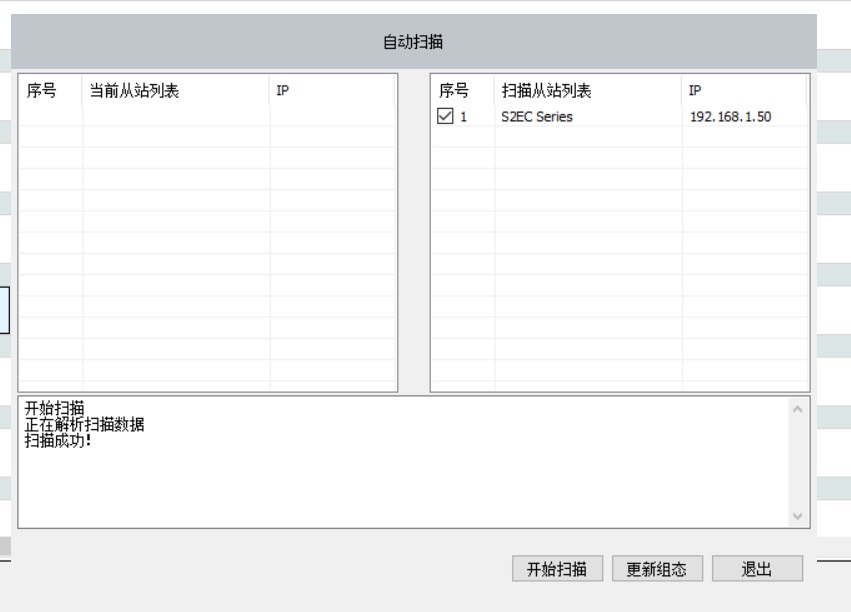
Task: Click the IP header in scanned slave list
Action: (695, 91)
